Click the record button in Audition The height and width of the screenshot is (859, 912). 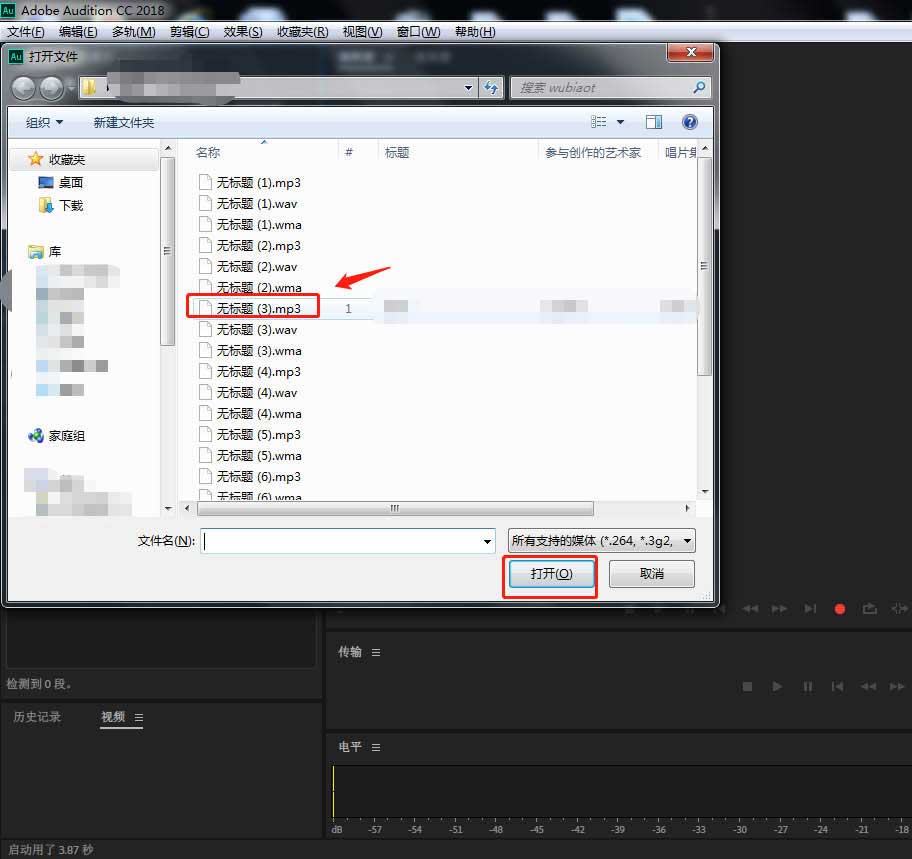coord(840,609)
